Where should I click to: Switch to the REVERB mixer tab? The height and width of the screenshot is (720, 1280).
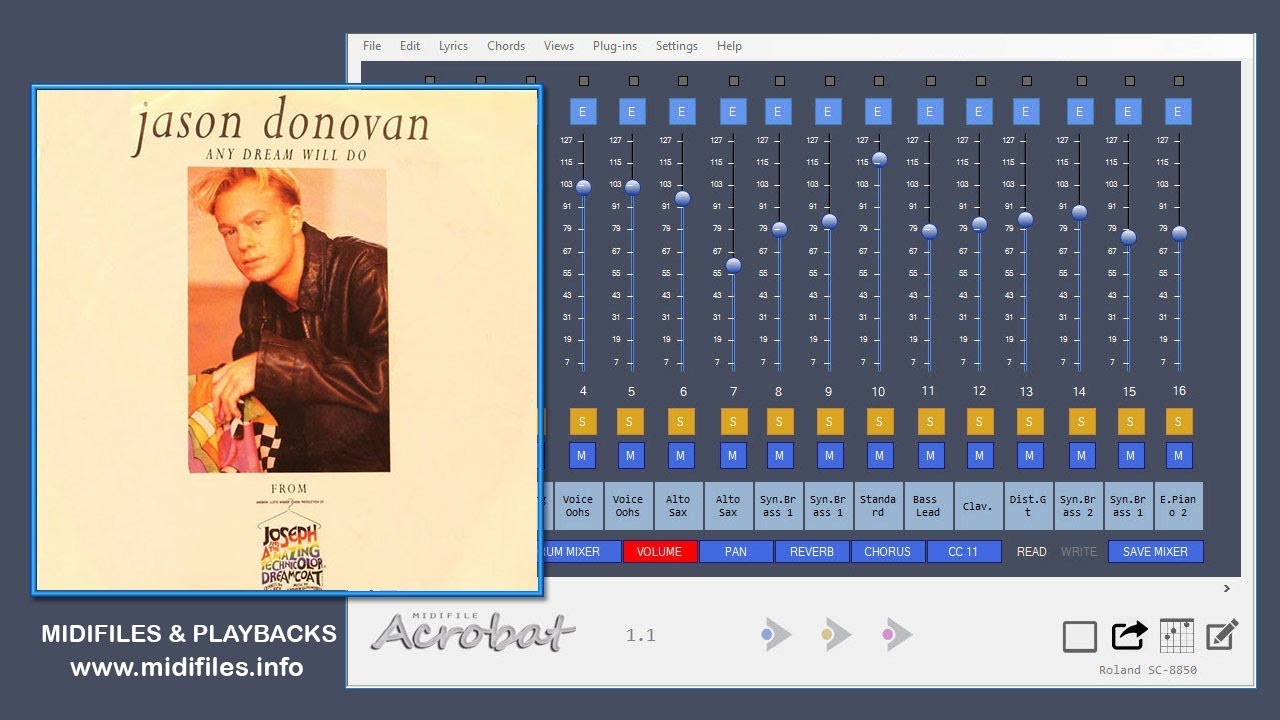pos(812,551)
